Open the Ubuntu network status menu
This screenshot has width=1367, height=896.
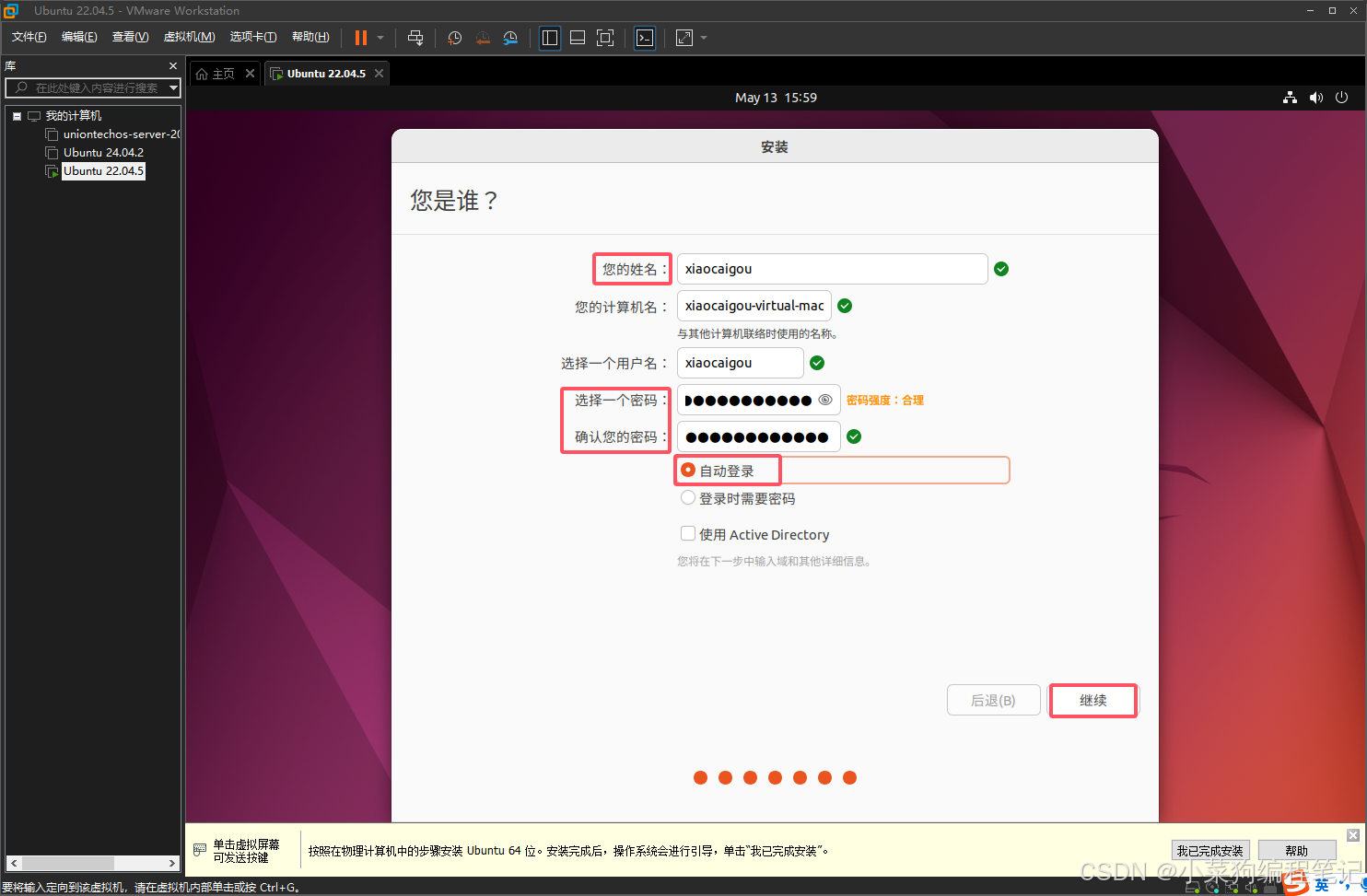tap(1289, 98)
